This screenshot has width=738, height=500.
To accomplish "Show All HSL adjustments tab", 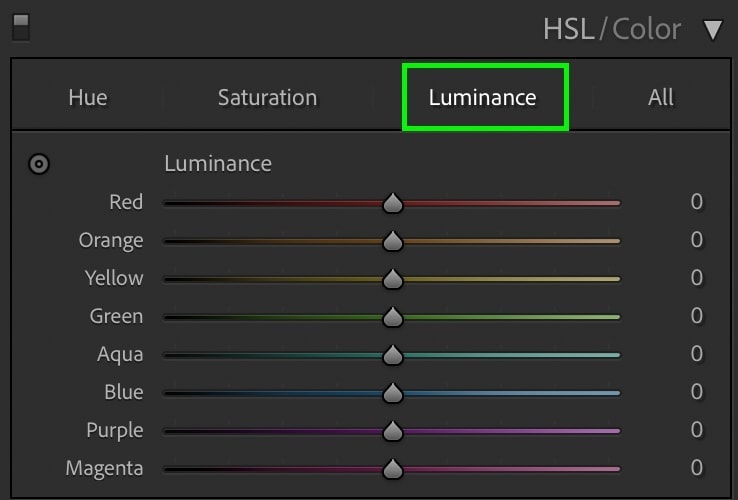I will coord(660,97).
